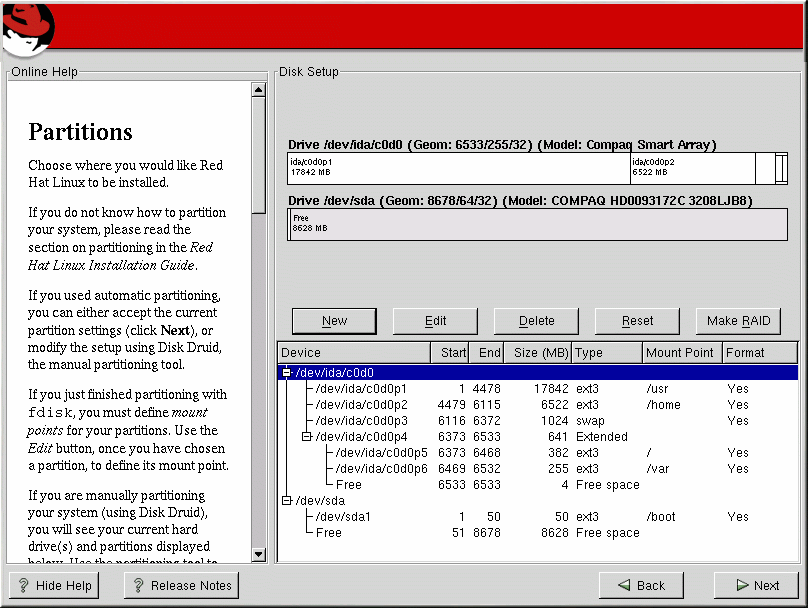Click the New partition button

click(x=334, y=321)
